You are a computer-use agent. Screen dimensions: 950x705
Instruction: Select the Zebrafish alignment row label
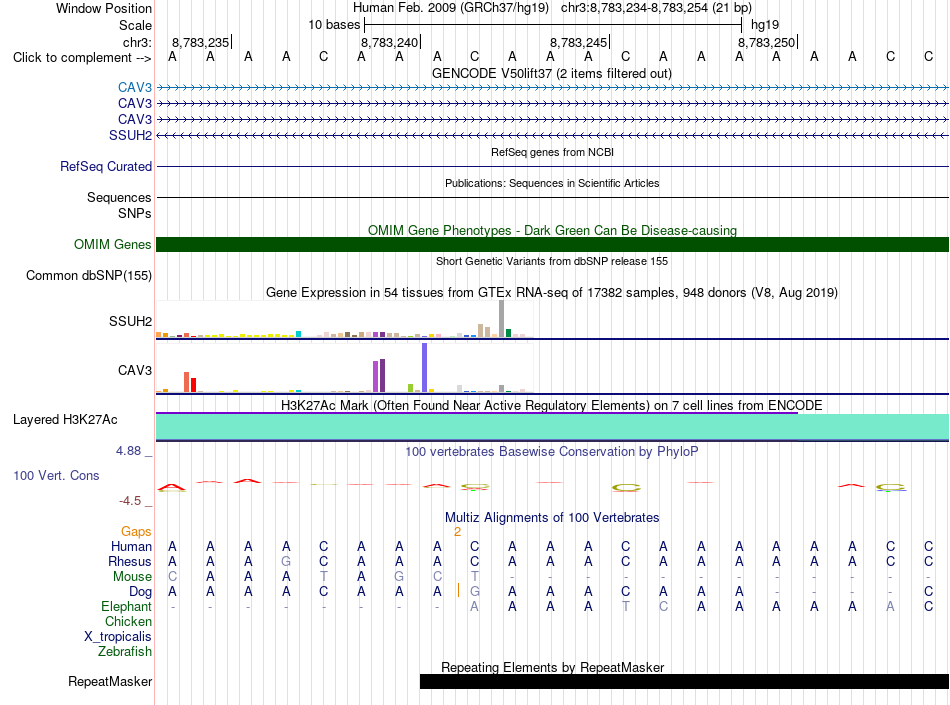[125, 652]
